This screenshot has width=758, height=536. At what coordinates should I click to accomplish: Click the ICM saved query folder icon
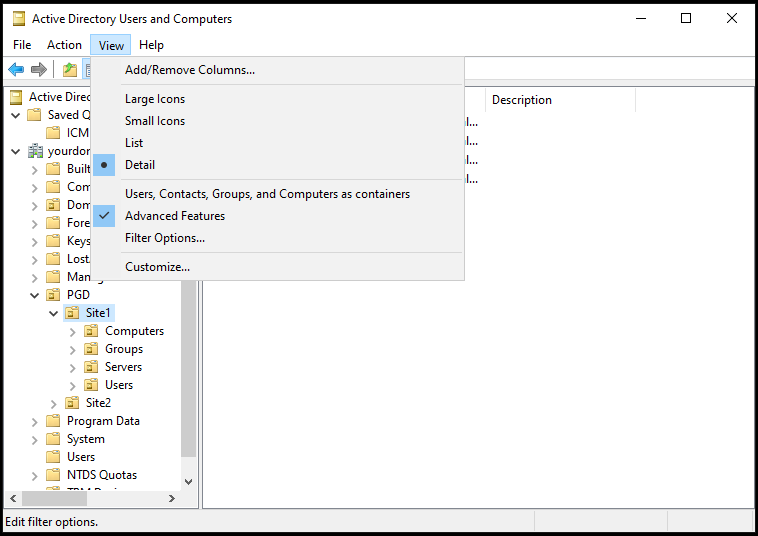(x=53, y=133)
